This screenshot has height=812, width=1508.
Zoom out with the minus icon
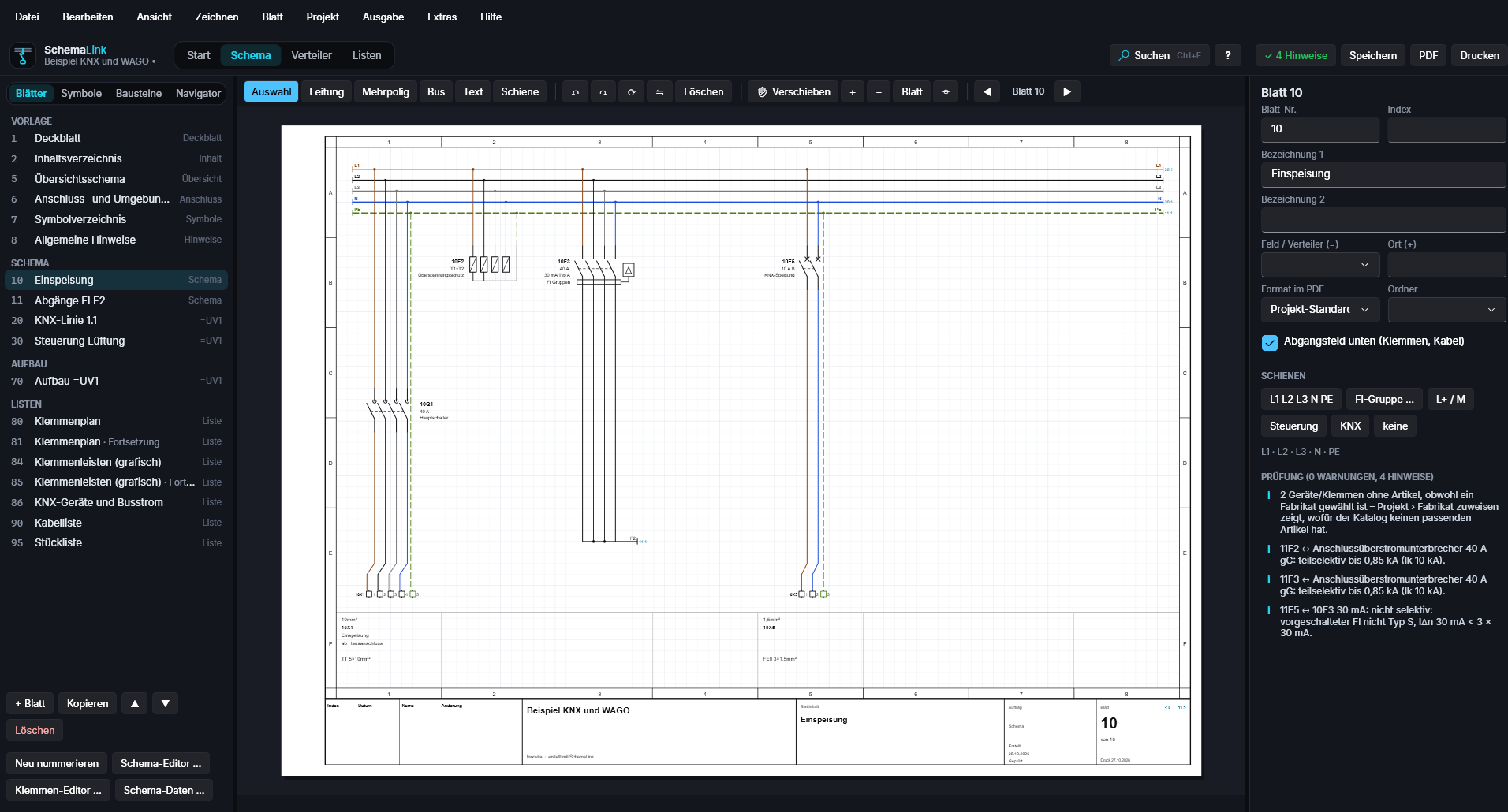pyautogui.click(x=879, y=92)
